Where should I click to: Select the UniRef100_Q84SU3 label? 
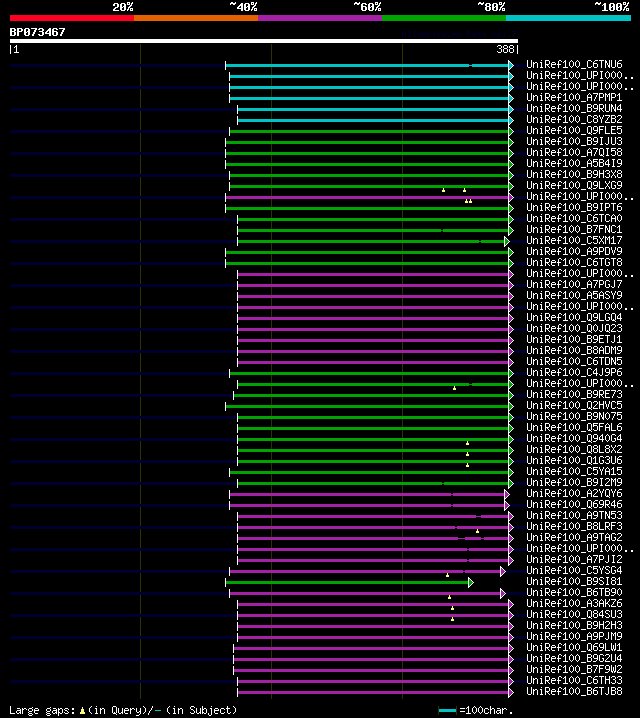574,614
